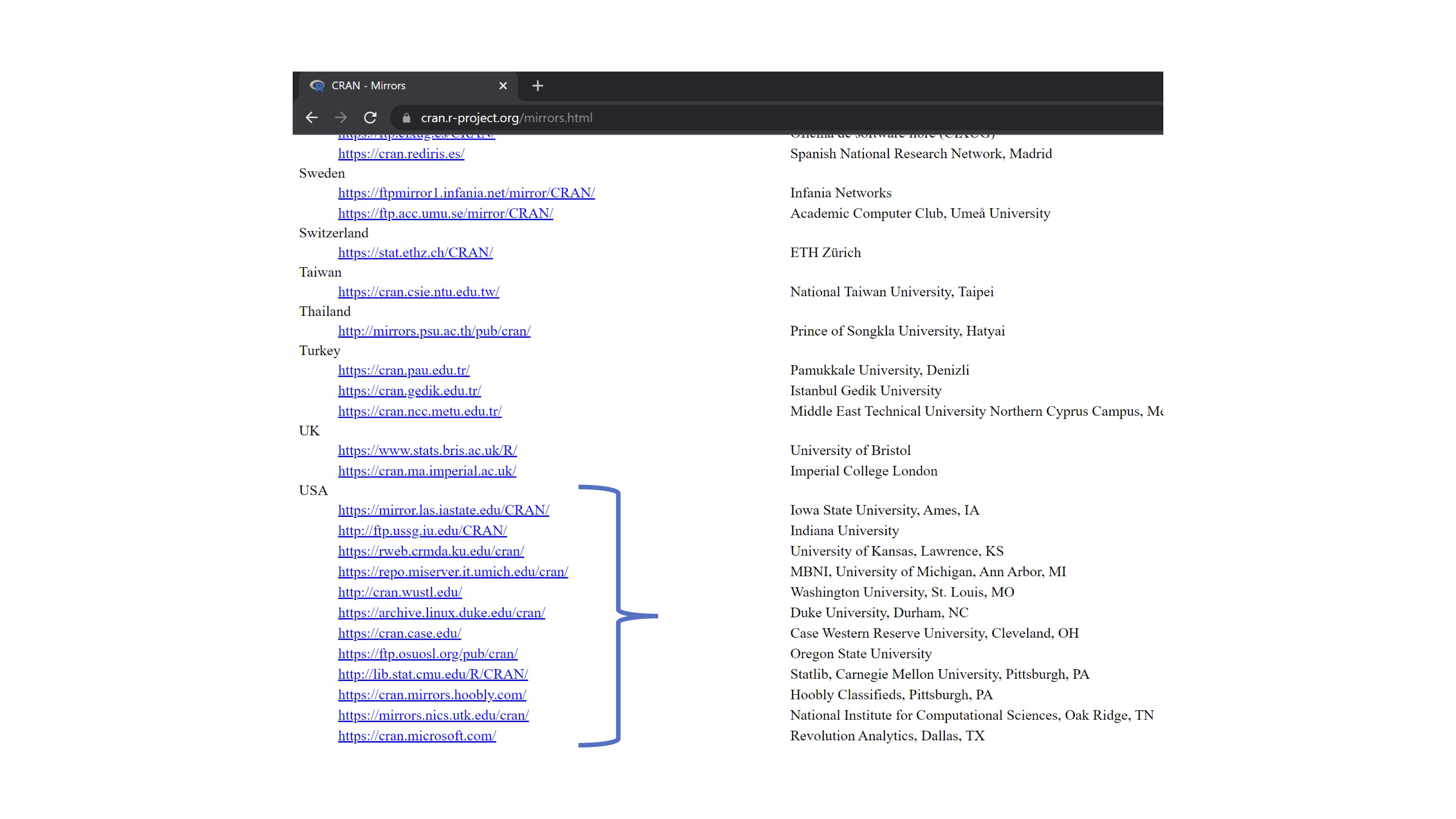The width and height of the screenshot is (1456, 819).
Task: Follow the cran.case.edu mirror link
Action: click(x=399, y=634)
